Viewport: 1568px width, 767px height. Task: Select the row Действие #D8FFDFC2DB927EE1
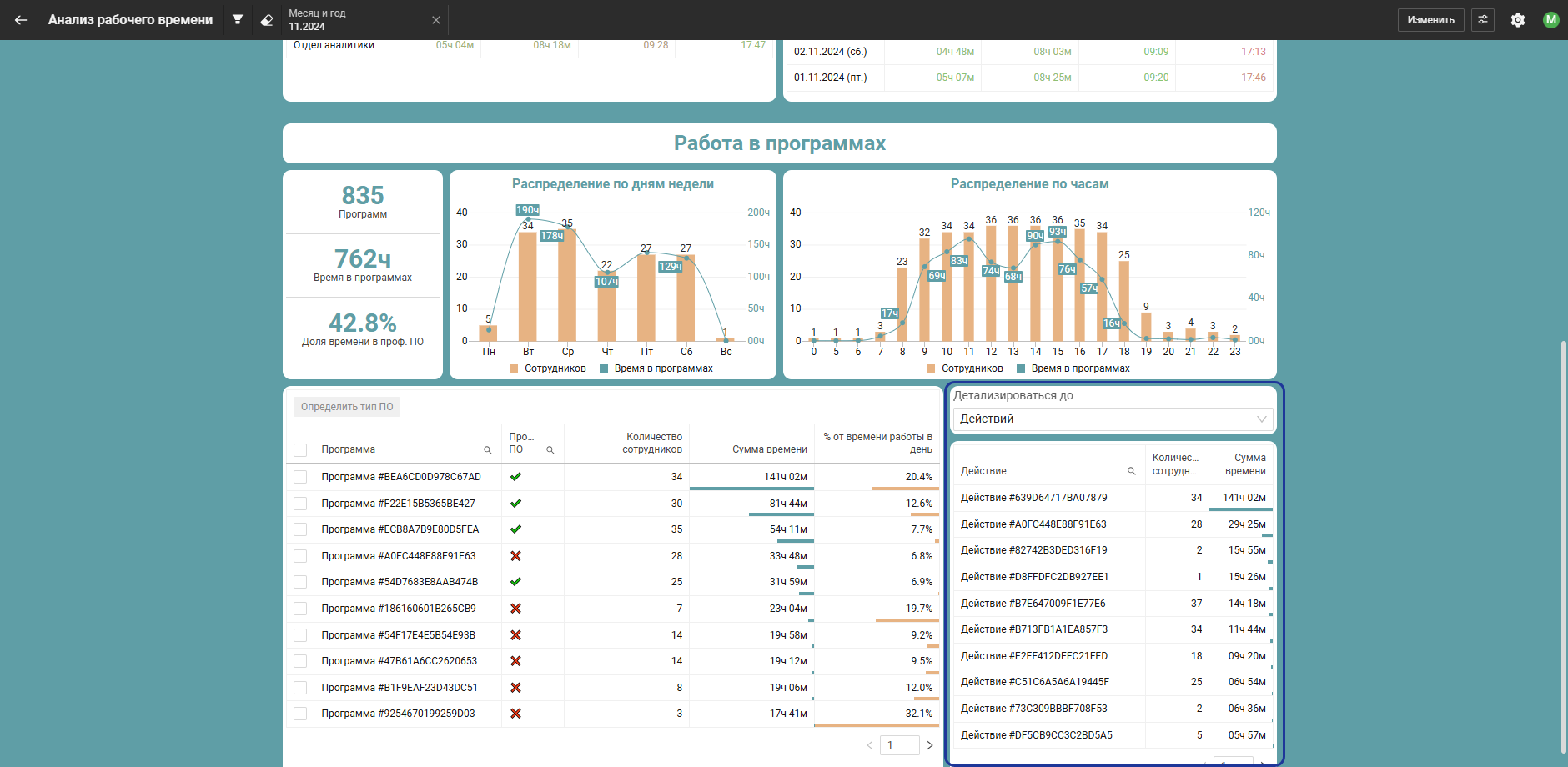coord(1113,577)
